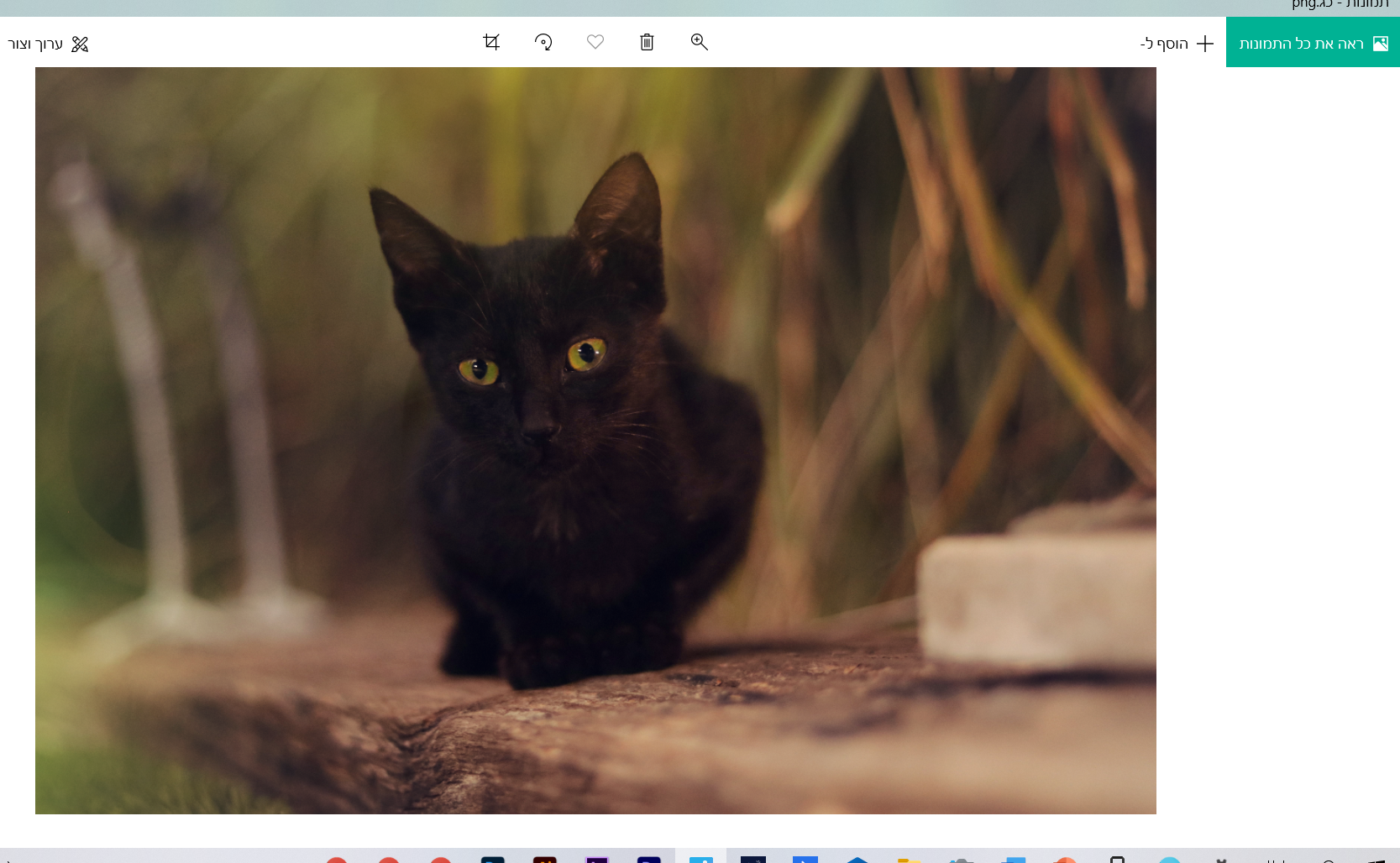Open the 'הוסף ל-' add-to option
The image size is (1400, 863).
tap(1177, 44)
